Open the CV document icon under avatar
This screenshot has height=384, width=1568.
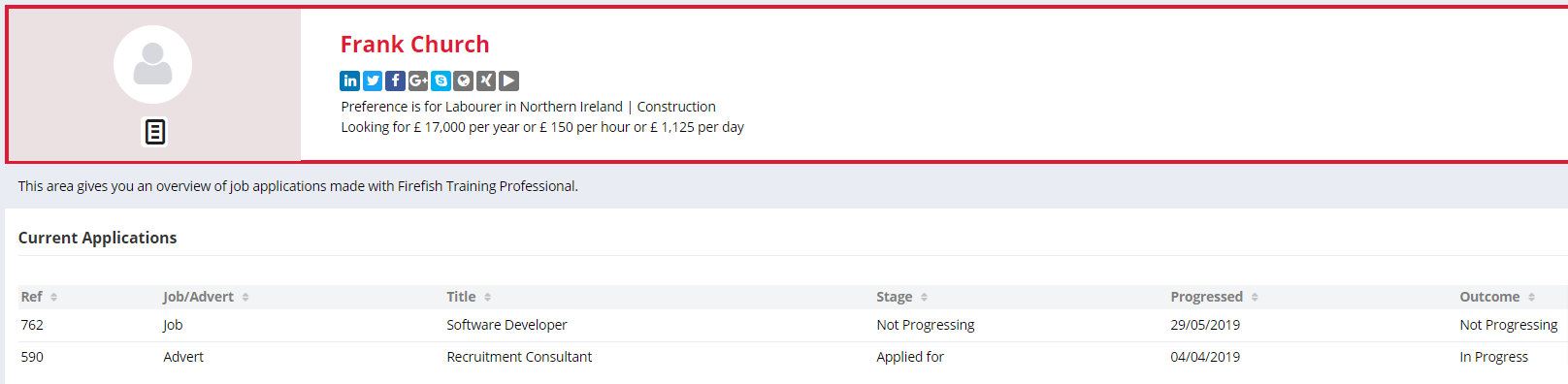154,132
